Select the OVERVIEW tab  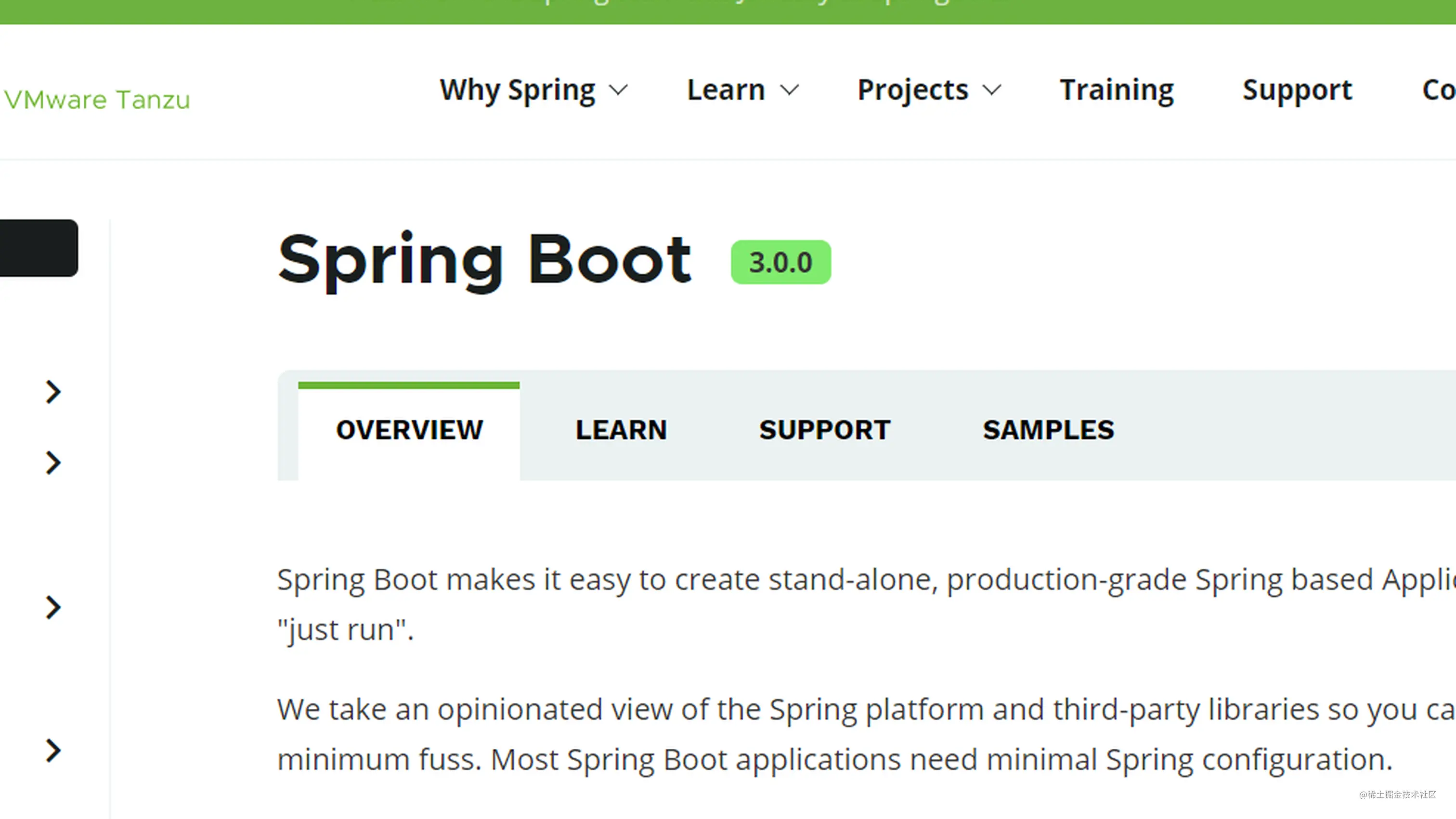409,430
